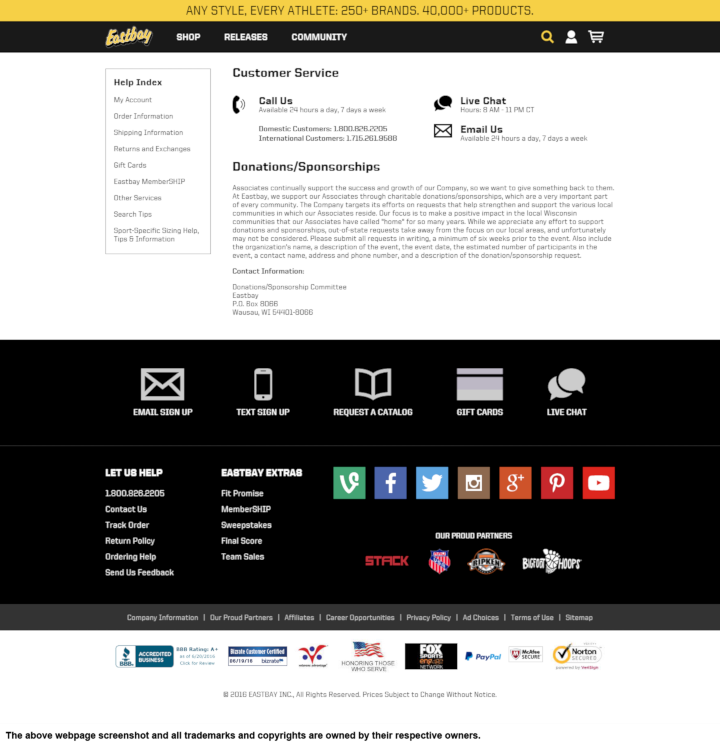Click the Track Order footer link
720x746 pixels.
[x=127, y=525]
